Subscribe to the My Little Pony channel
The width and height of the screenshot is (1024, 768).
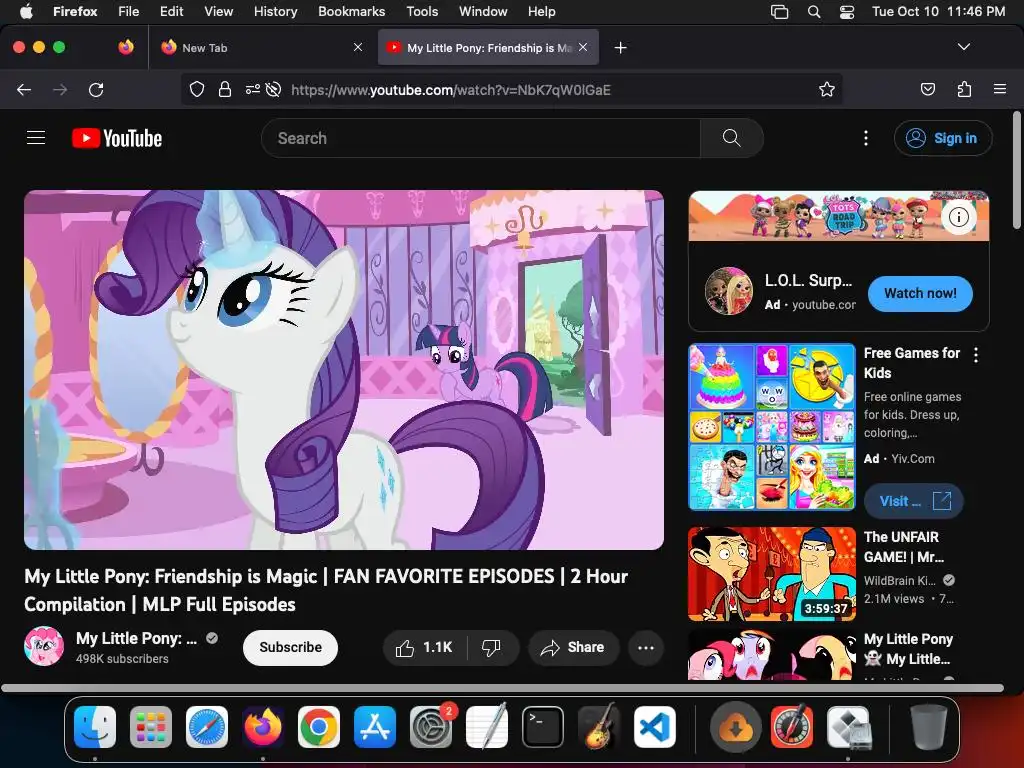(290, 647)
